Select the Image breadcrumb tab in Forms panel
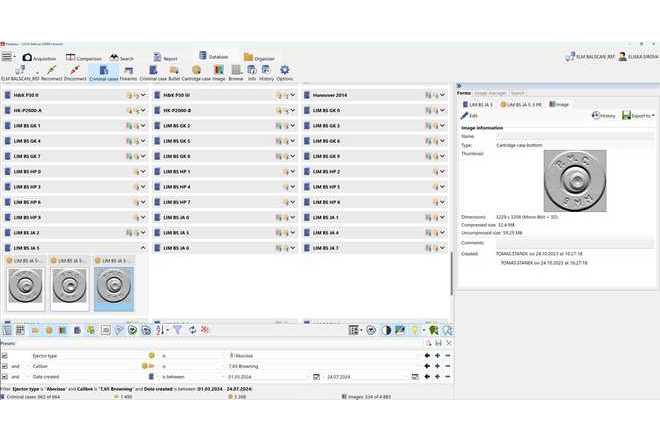This screenshot has width=660, height=440. click(x=559, y=104)
